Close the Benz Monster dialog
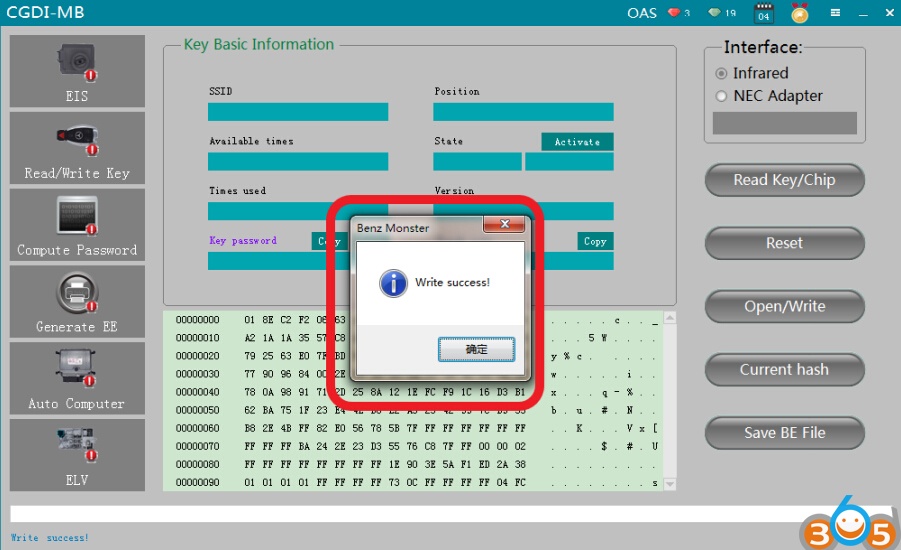901x550 pixels. (504, 224)
